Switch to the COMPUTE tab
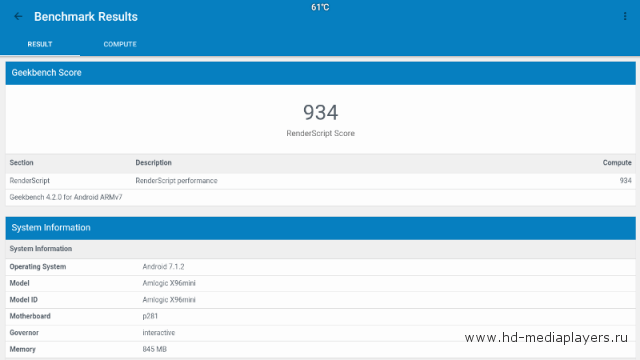 (x=120, y=44)
